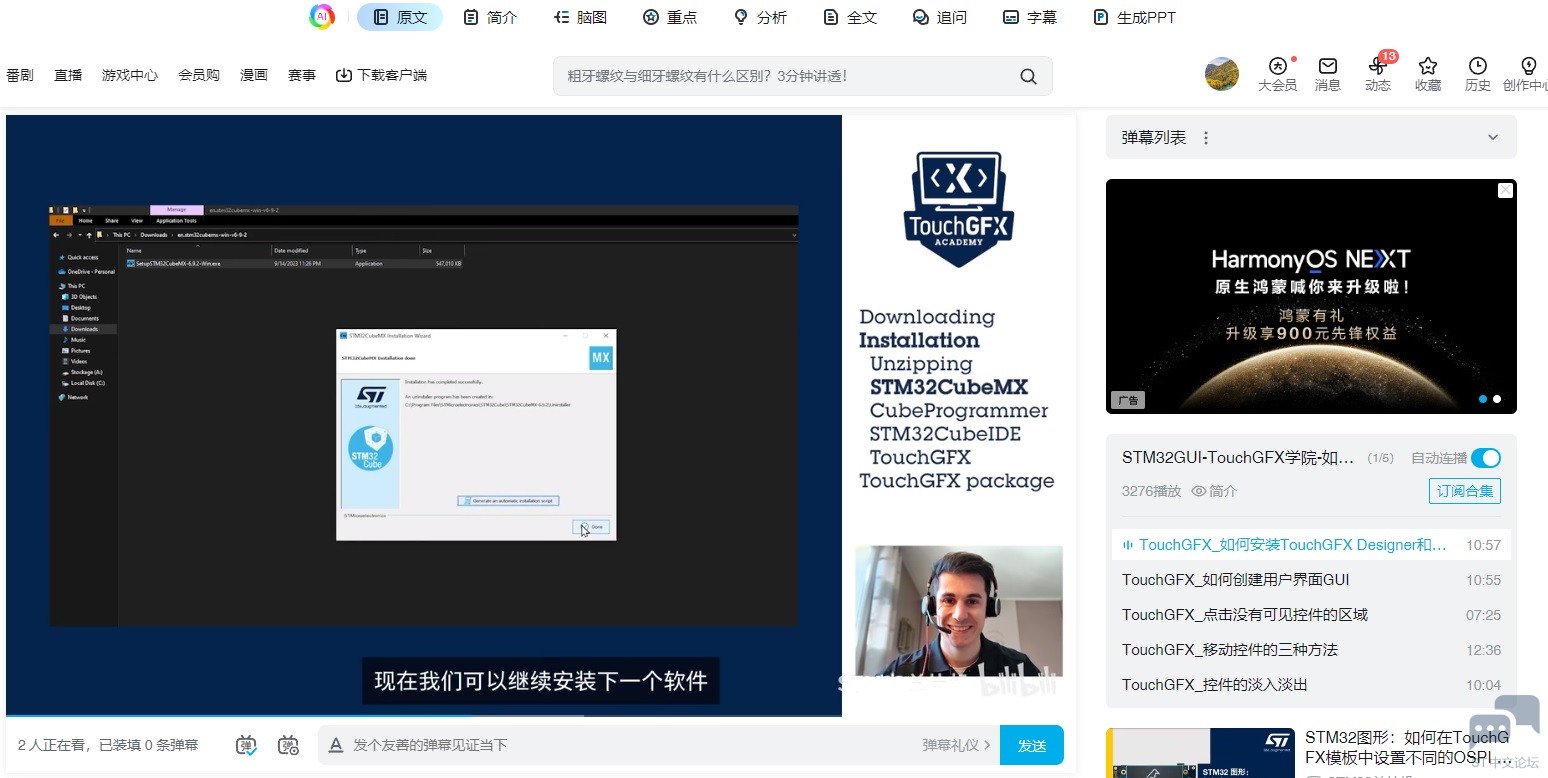Click the 生成PPT tab
Viewport: 1548px width, 778px height.
(x=1134, y=17)
